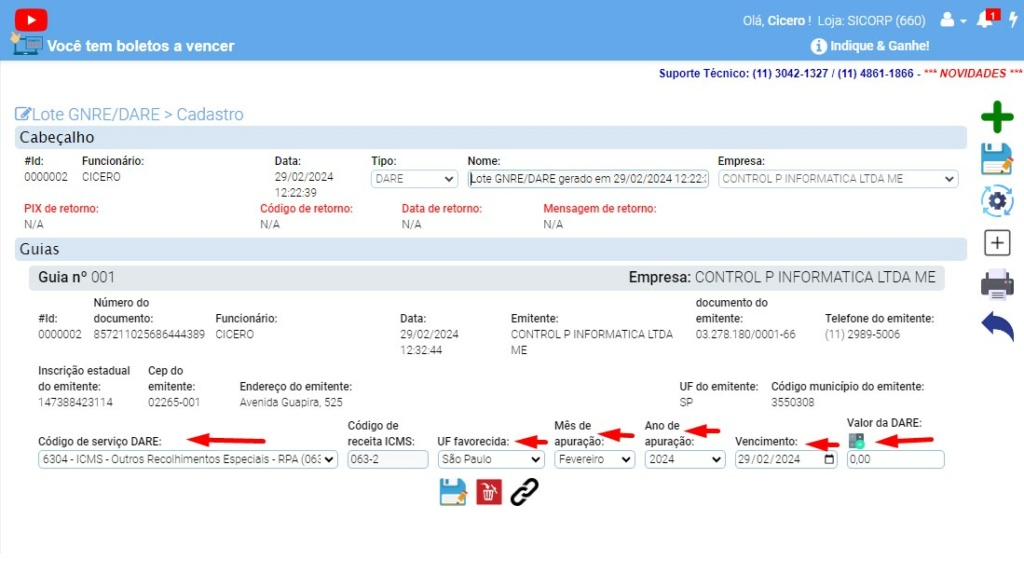This screenshot has width=1024, height=574.
Task: Click inscrição estadual 147388423114
Action: pyautogui.click(x=75, y=402)
